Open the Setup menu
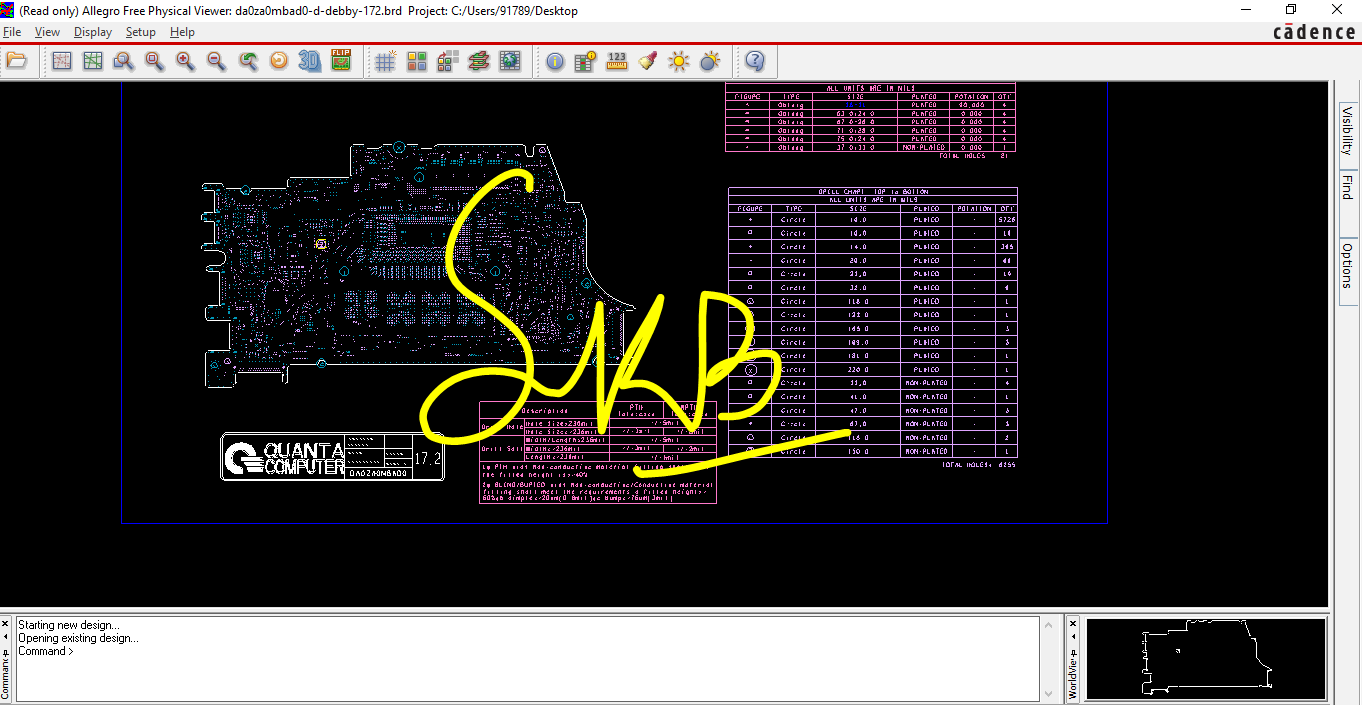This screenshot has width=1362, height=705. click(x=141, y=32)
